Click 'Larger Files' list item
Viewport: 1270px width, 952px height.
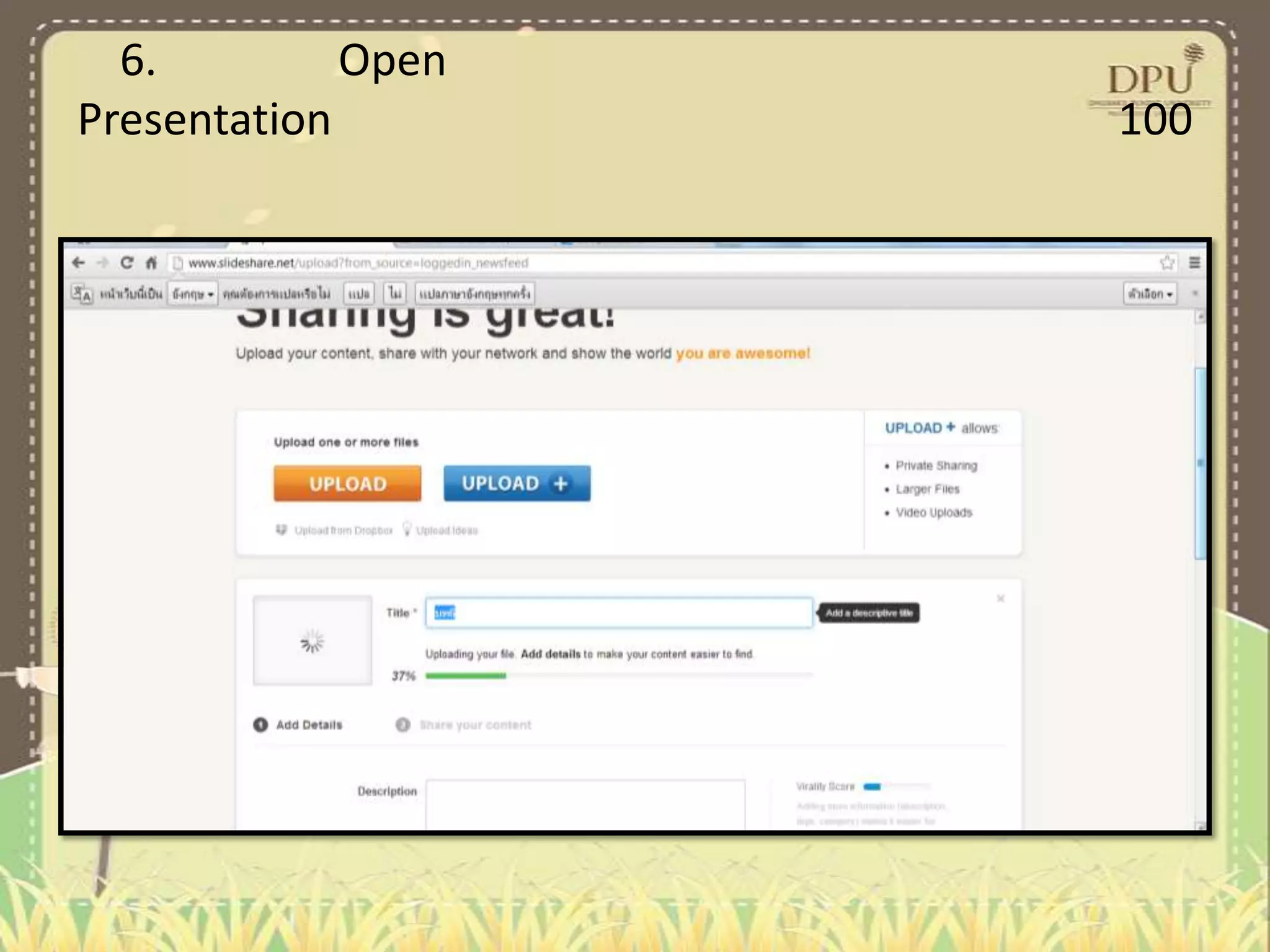(x=928, y=490)
